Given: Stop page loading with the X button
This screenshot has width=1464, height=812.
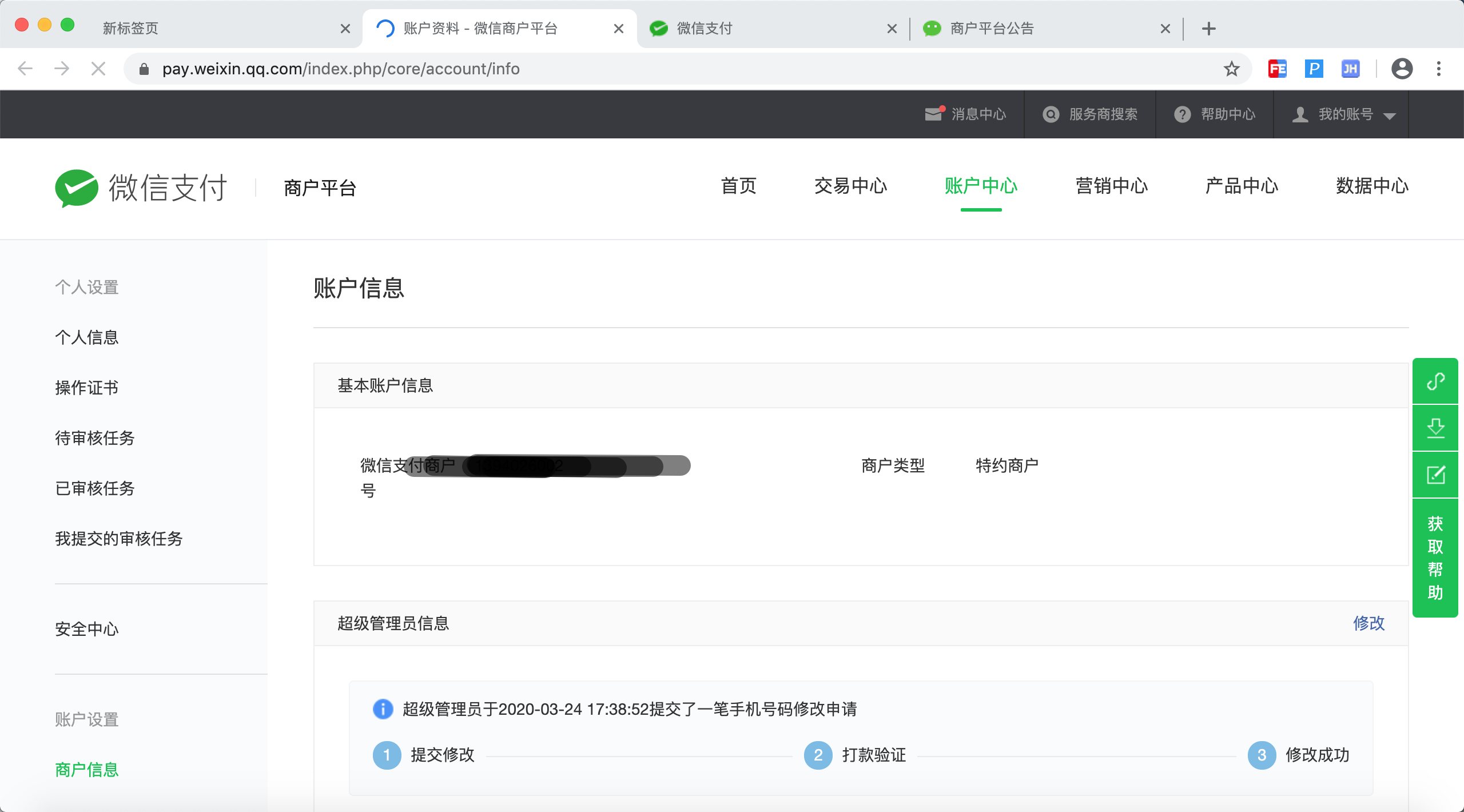Looking at the screenshot, I should coord(98,69).
